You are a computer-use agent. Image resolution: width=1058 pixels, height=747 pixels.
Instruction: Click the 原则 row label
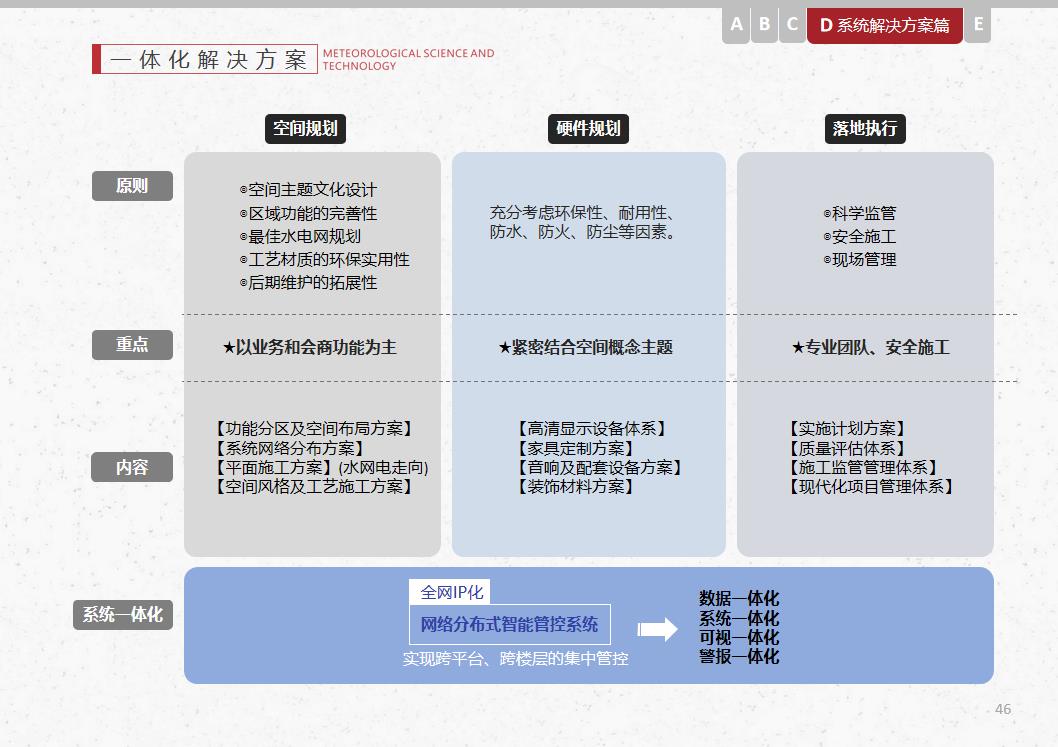(x=132, y=186)
